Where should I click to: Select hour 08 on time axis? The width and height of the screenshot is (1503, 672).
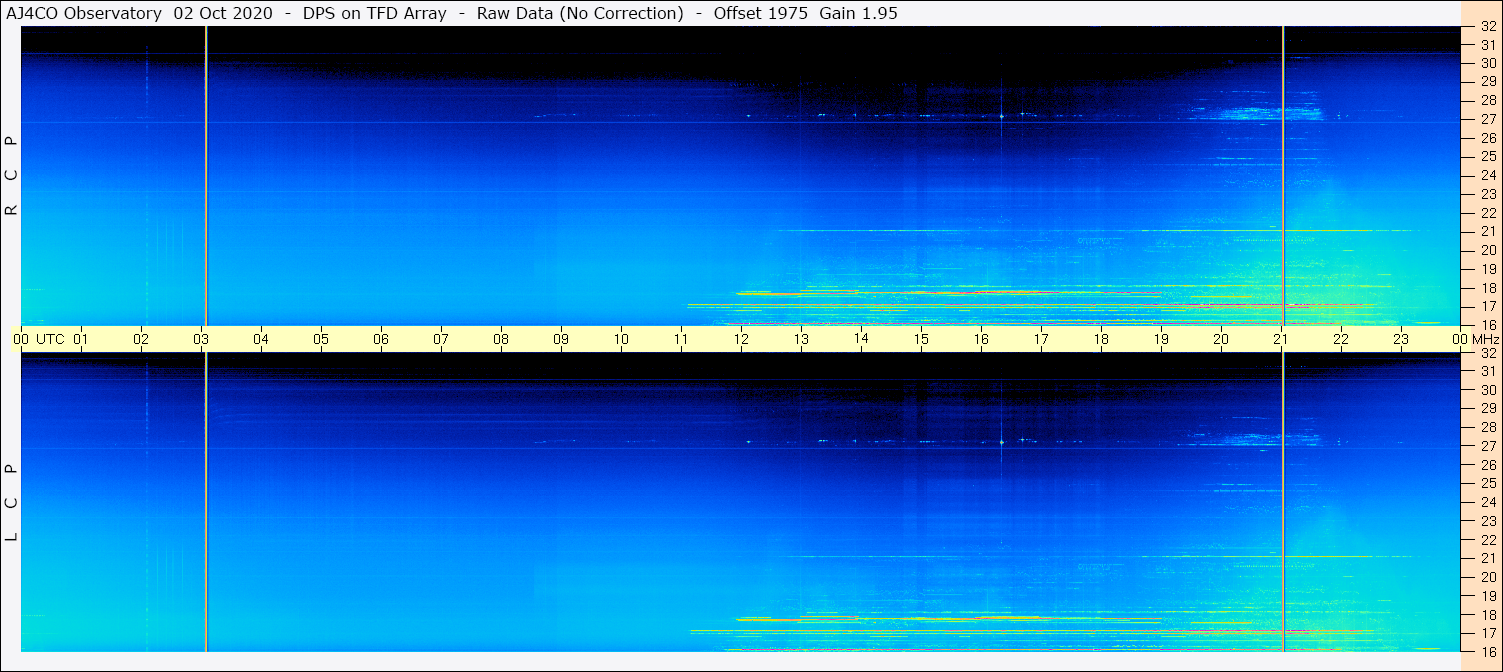pos(501,339)
